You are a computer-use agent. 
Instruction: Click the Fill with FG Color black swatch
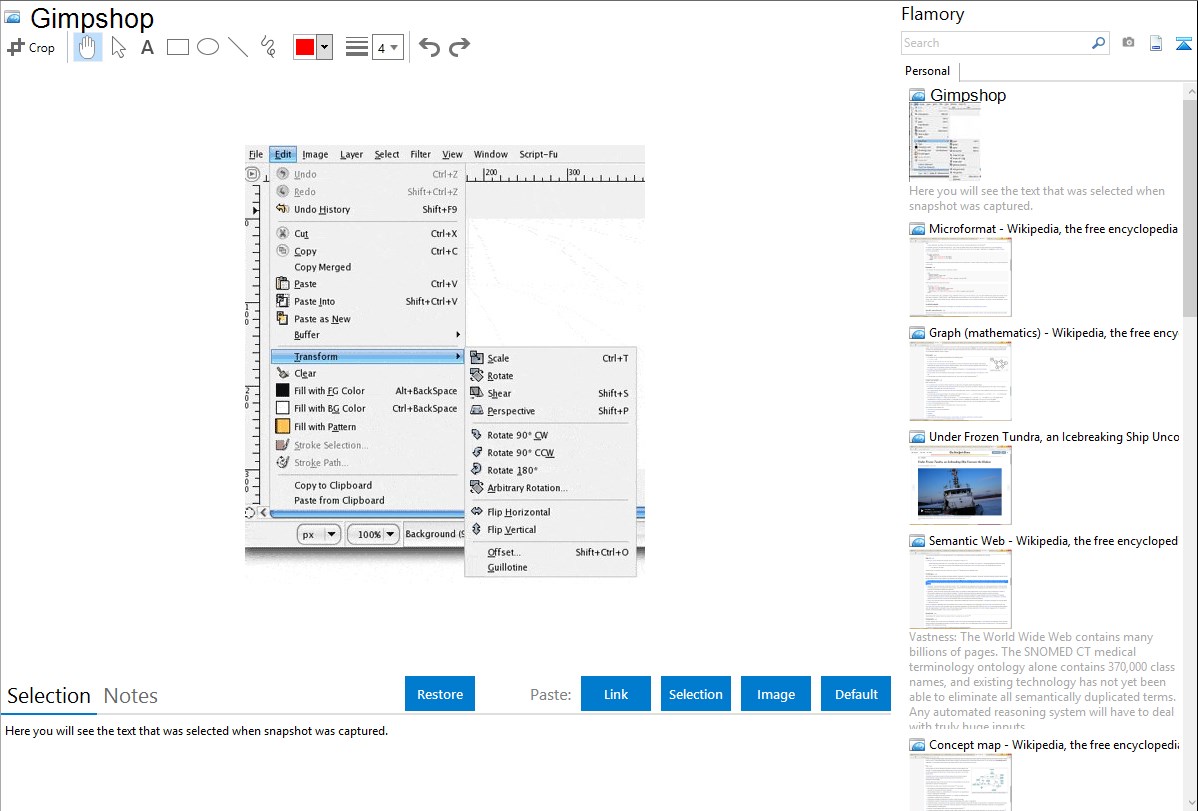point(283,391)
